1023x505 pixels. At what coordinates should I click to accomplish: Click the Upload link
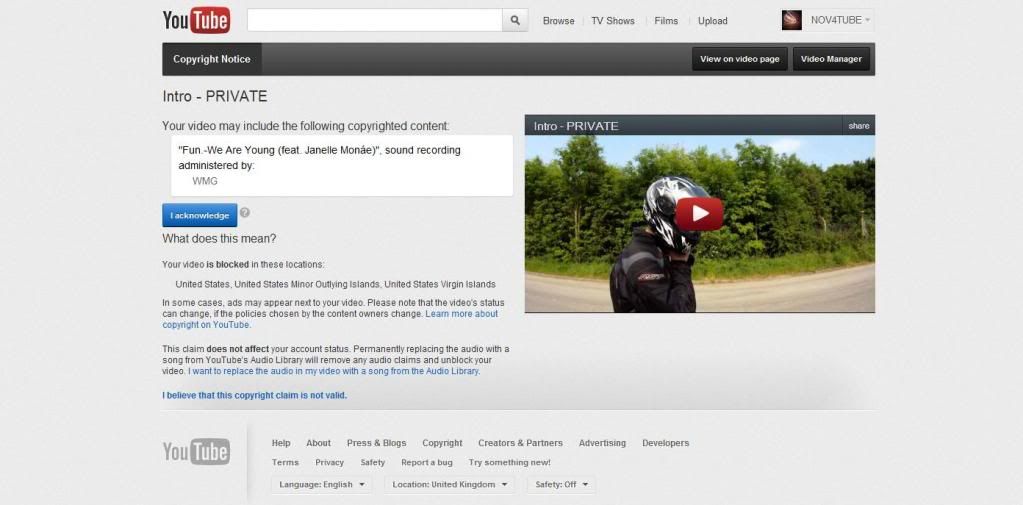tap(712, 21)
